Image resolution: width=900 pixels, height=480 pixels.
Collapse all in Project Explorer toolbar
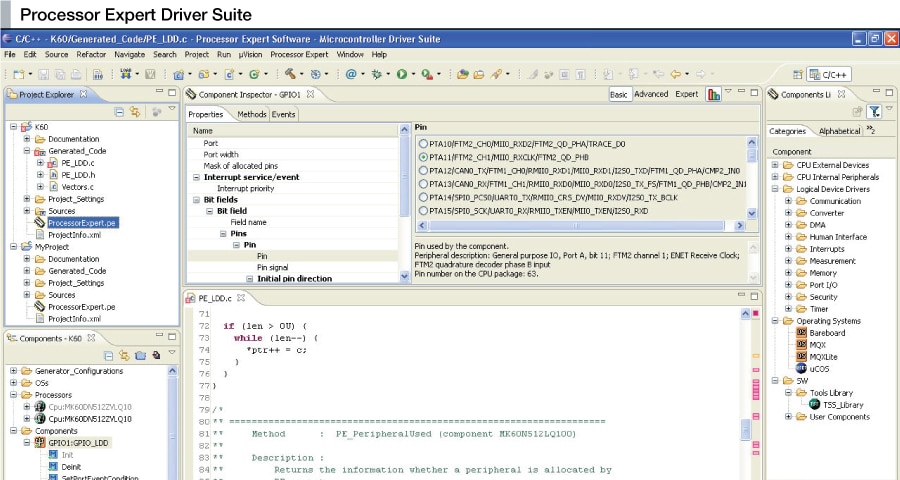(120, 112)
